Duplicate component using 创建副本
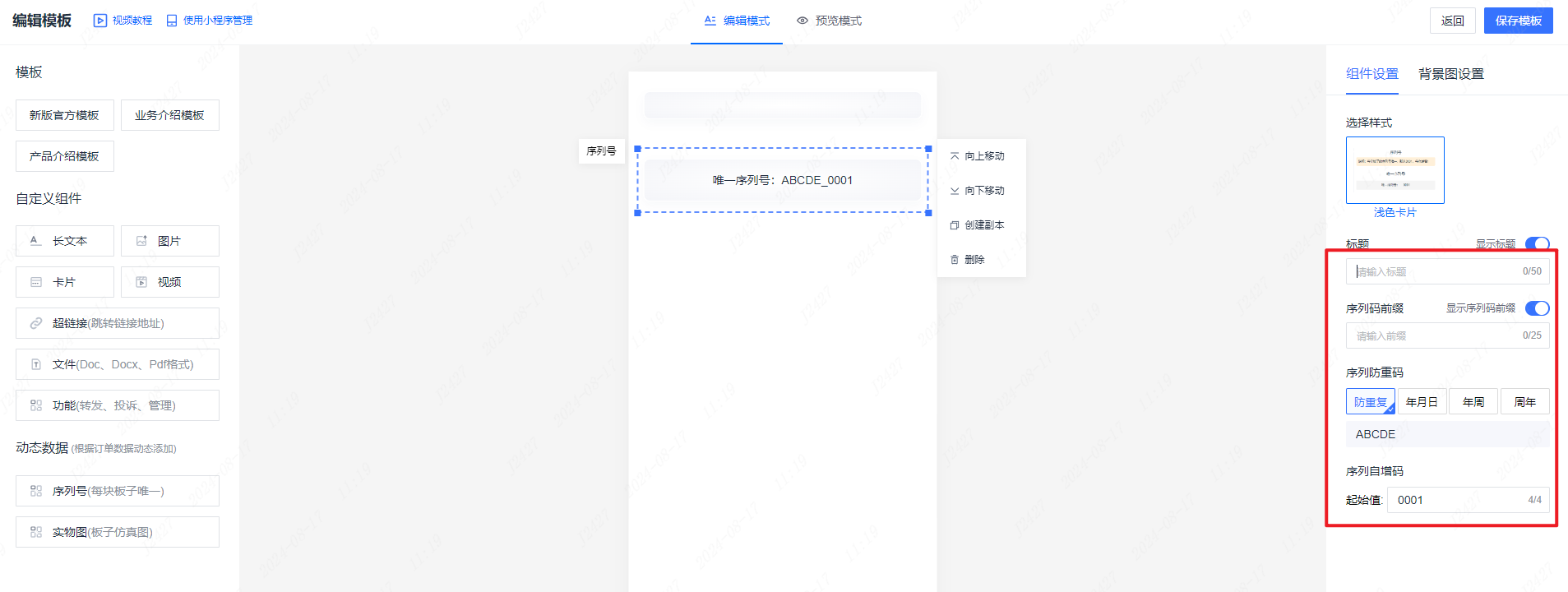This screenshot has width=1568, height=592. coord(978,225)
